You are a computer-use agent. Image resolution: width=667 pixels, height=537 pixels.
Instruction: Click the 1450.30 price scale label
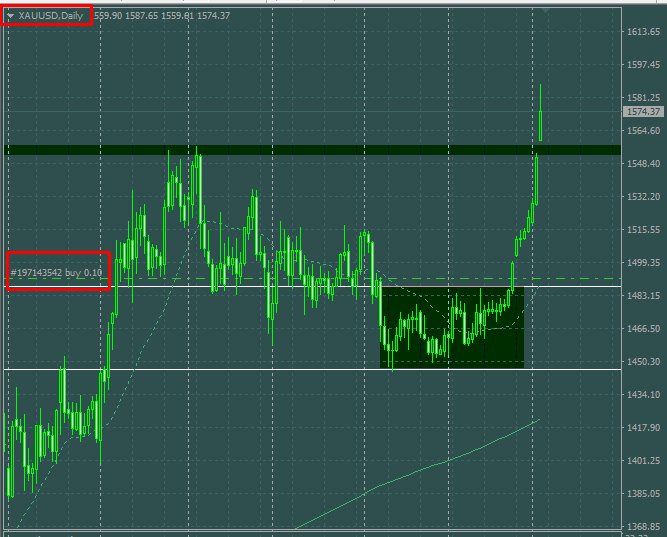click(x=643, y=361)
